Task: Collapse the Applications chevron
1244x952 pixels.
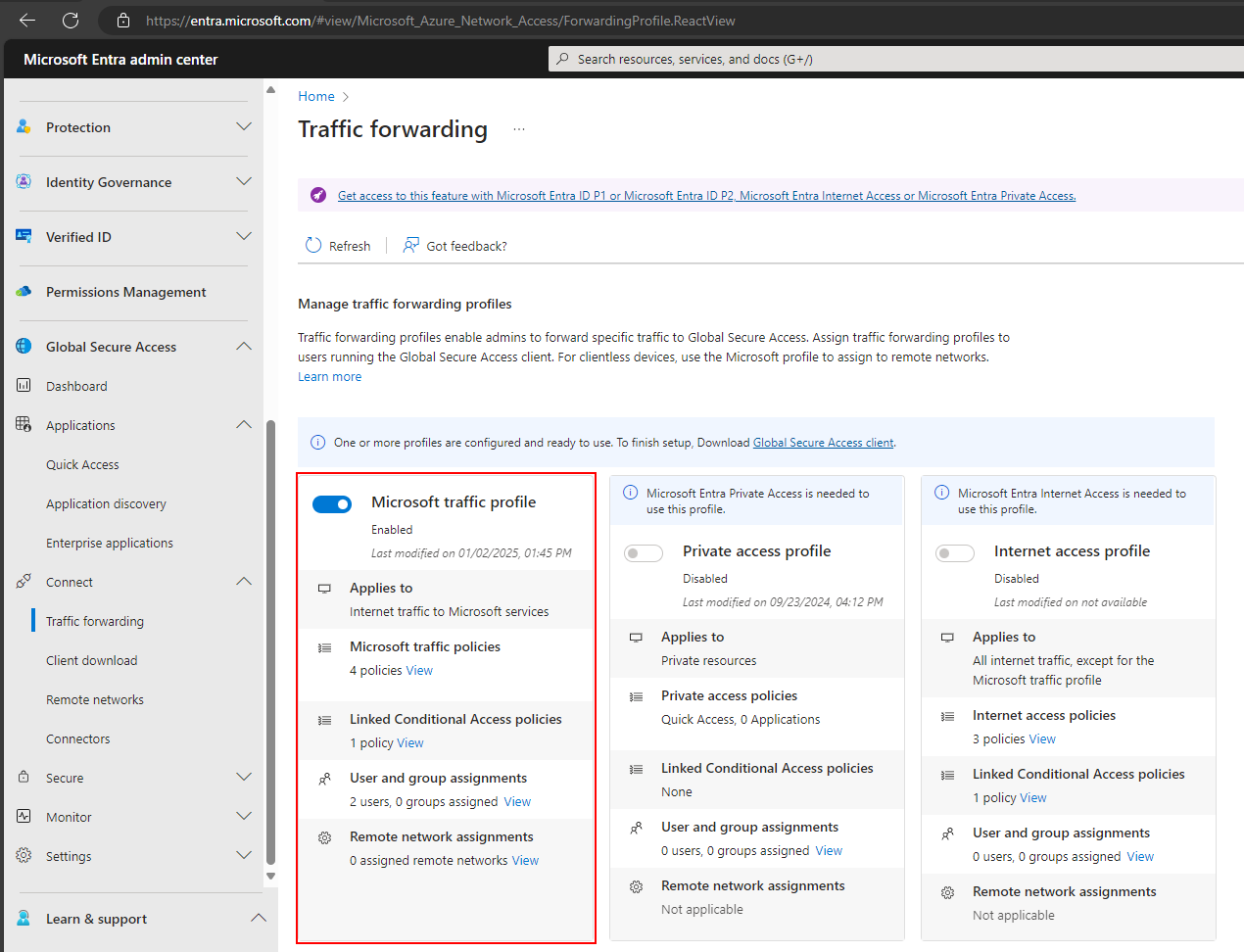Action: coord(244,424)
